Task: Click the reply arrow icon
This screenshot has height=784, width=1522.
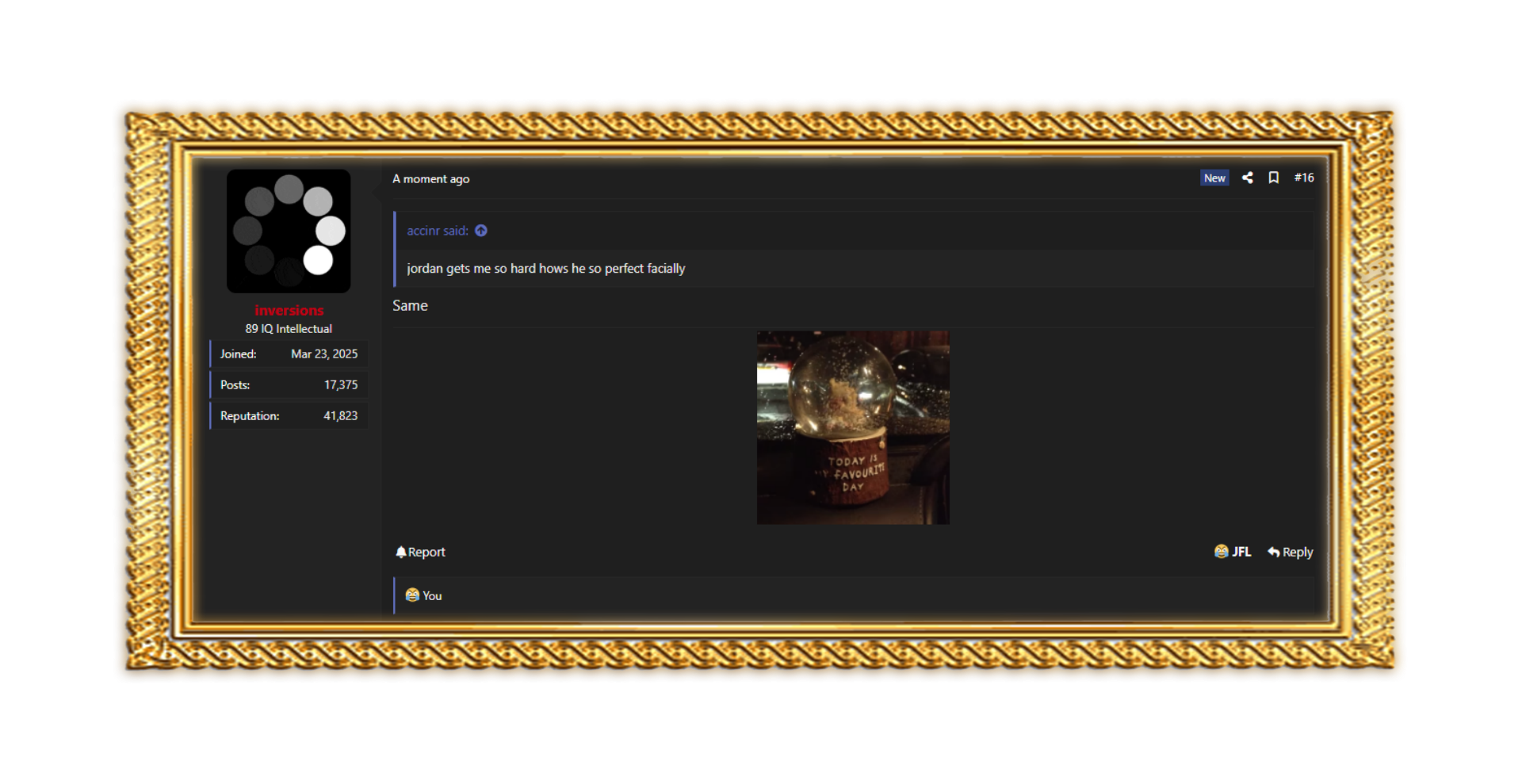Action: click(x=1273, y=552)
